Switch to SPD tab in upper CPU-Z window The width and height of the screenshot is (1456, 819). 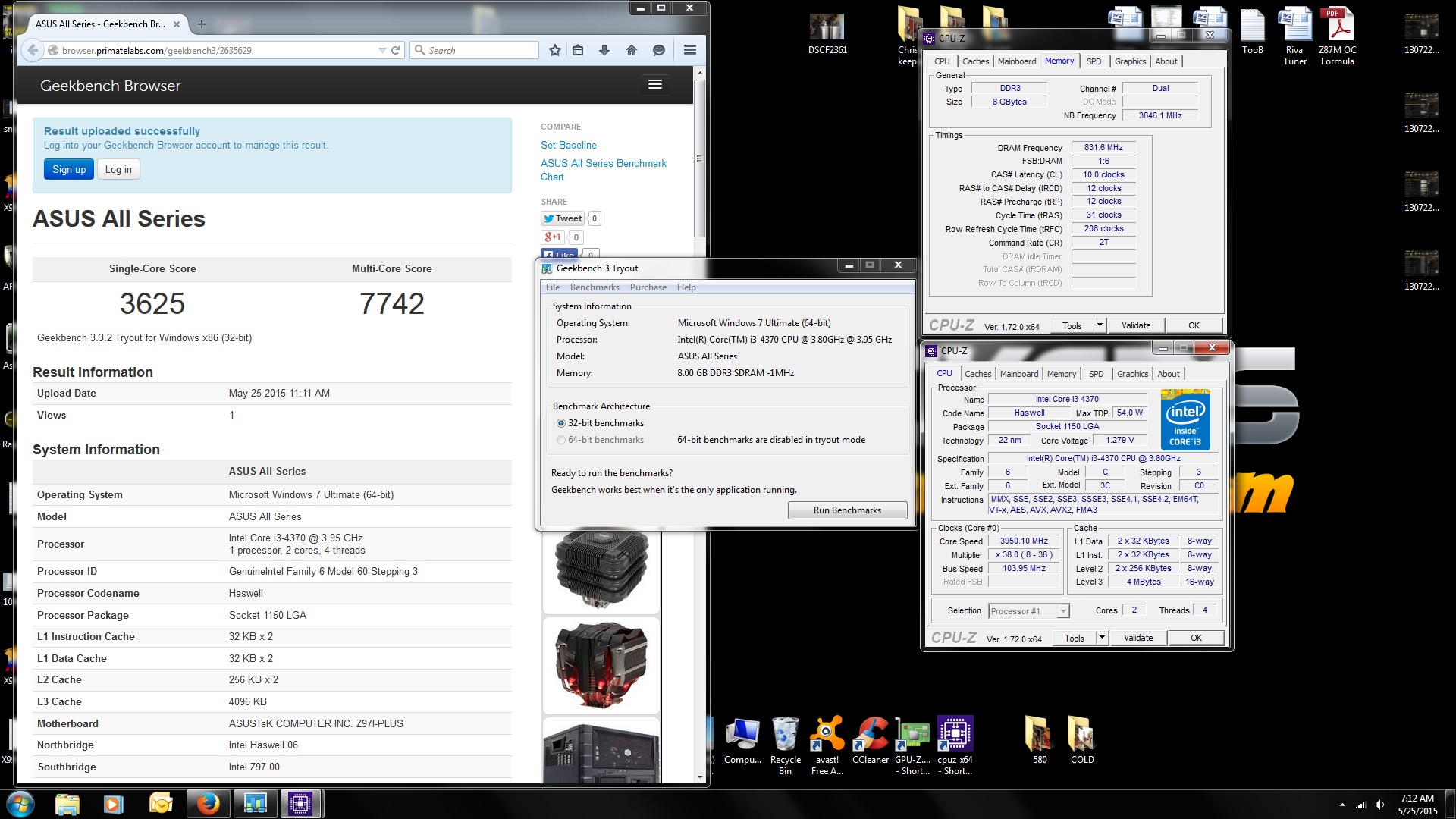click(1094, 61)
